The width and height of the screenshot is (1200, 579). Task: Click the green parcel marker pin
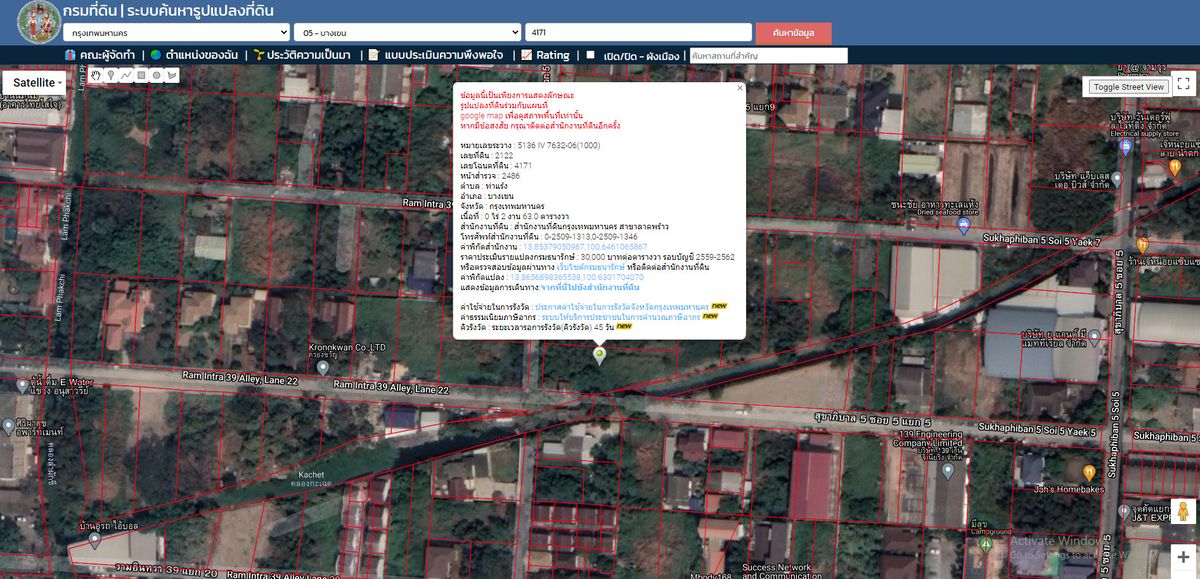point(599,356)
